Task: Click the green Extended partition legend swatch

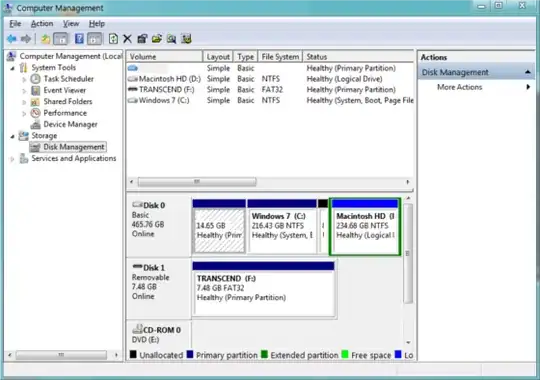Action: 264,355
